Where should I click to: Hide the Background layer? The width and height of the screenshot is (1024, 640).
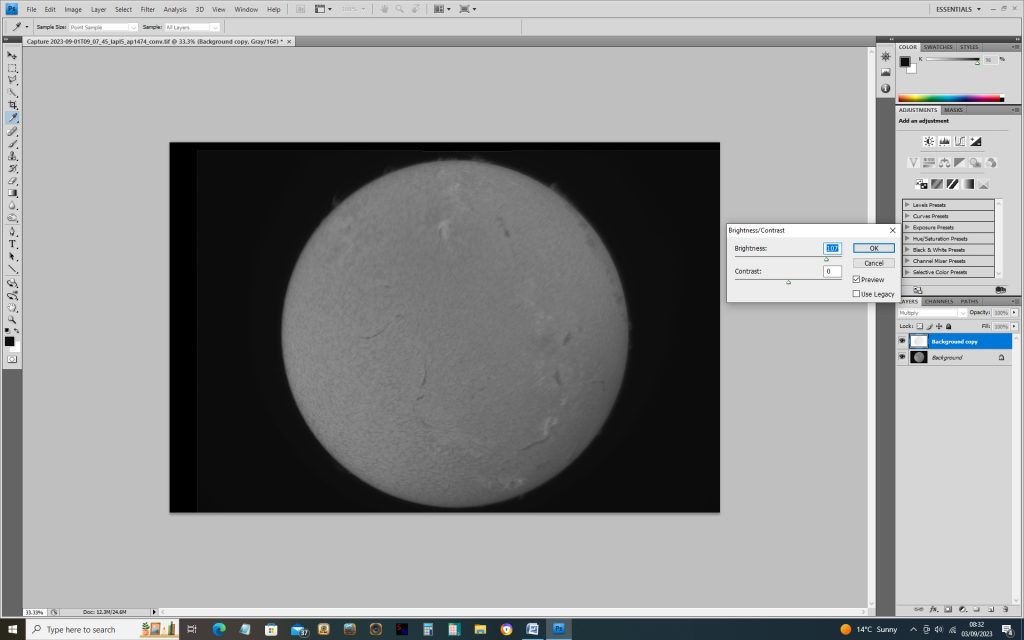pyautogui.click(x=902, y=357)
